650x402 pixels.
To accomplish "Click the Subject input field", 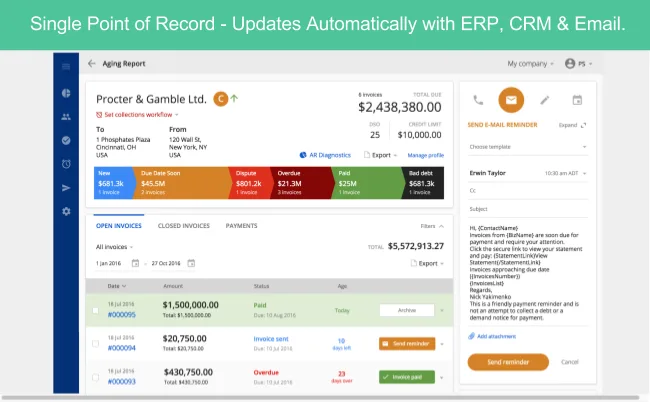I will click(528, 209).
